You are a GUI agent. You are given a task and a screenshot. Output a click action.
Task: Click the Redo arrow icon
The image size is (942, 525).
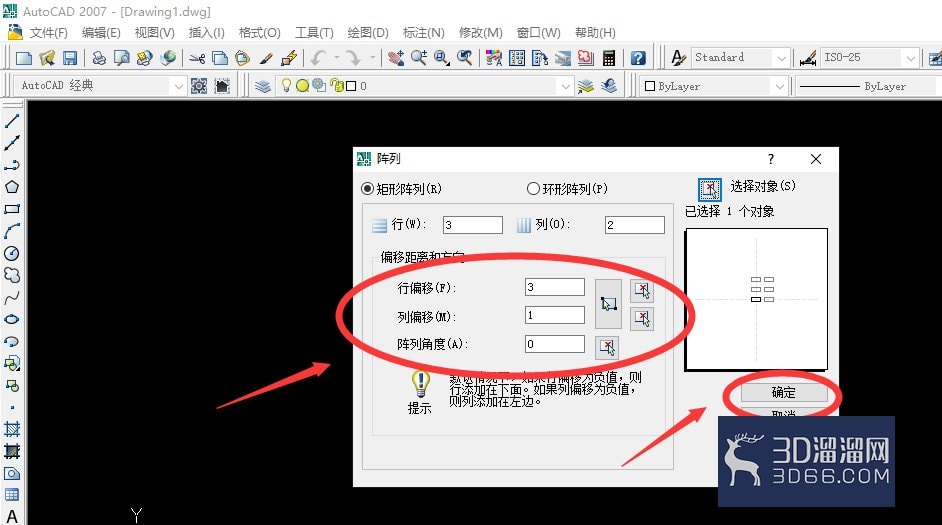(x=354, y=58)
